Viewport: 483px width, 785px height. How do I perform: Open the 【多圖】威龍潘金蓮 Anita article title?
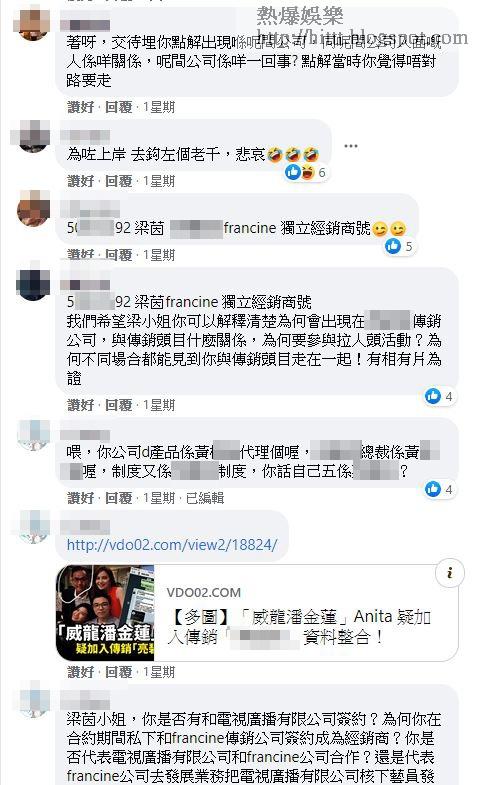300,627
